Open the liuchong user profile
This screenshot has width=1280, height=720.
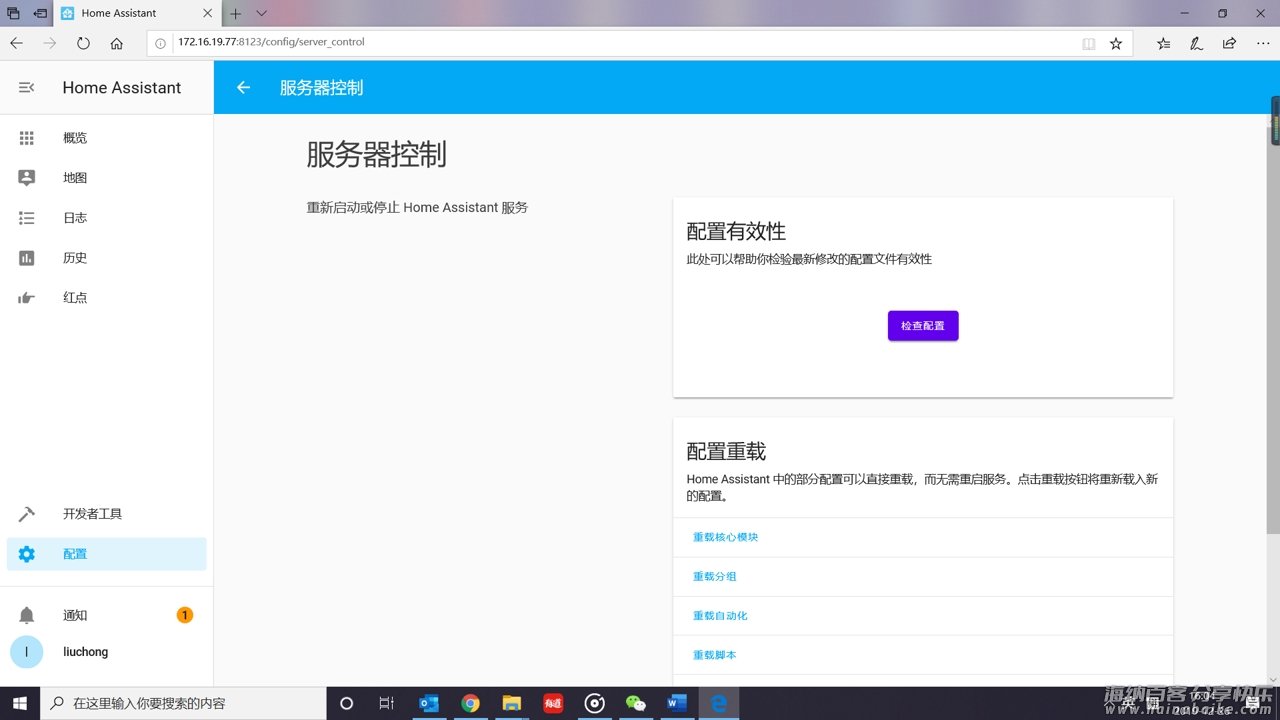[x=85, y=652]
